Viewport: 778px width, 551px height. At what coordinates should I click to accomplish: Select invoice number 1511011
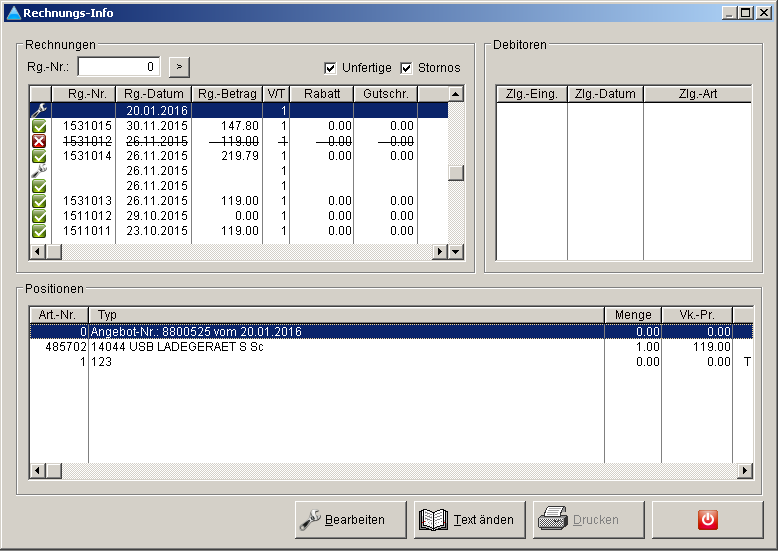pos(87,231)
